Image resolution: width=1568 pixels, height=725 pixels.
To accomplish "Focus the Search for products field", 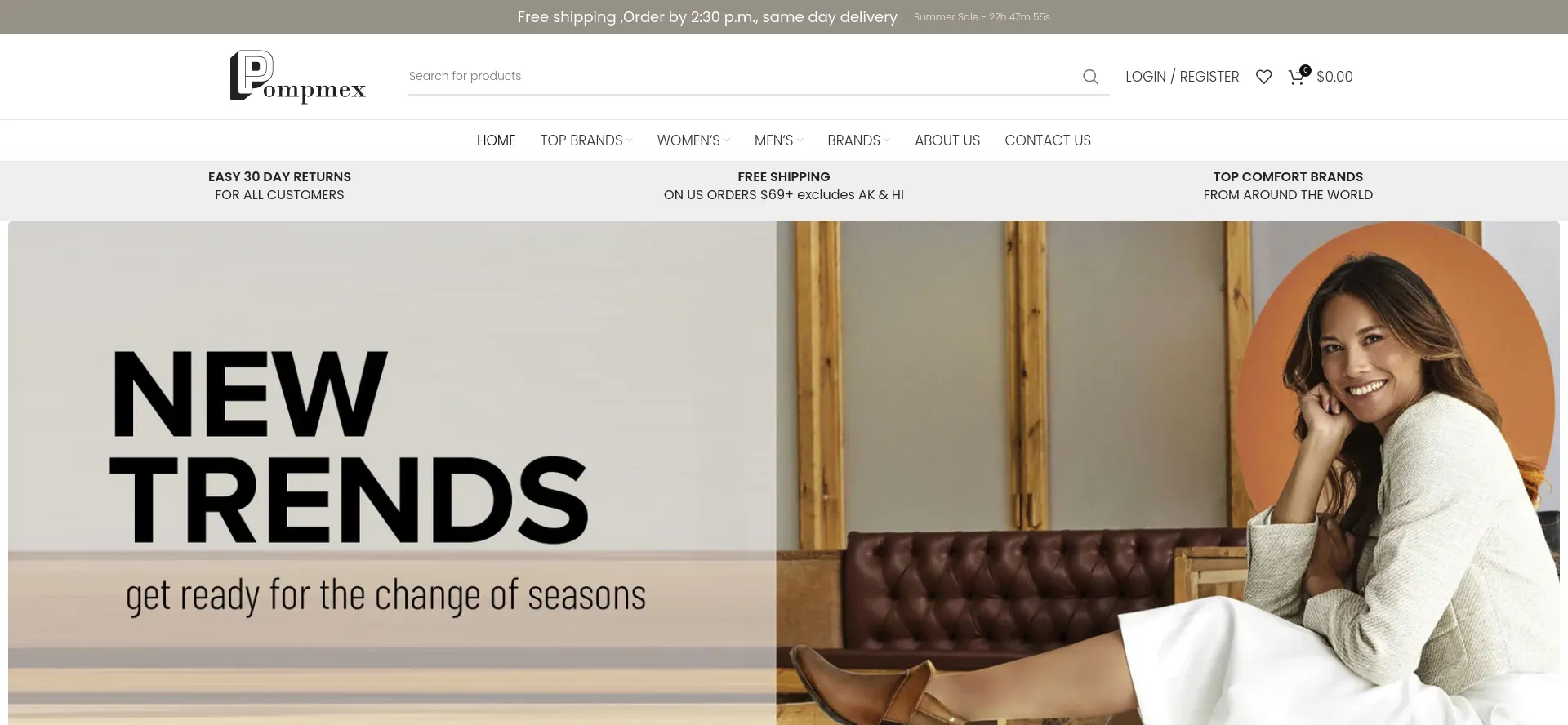I will pos(742,76).
